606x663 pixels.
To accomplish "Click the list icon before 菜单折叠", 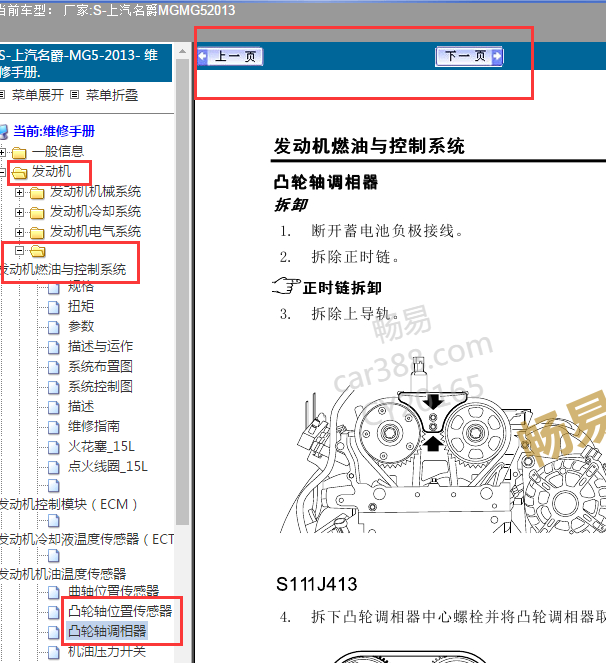I will coord(74,95).
